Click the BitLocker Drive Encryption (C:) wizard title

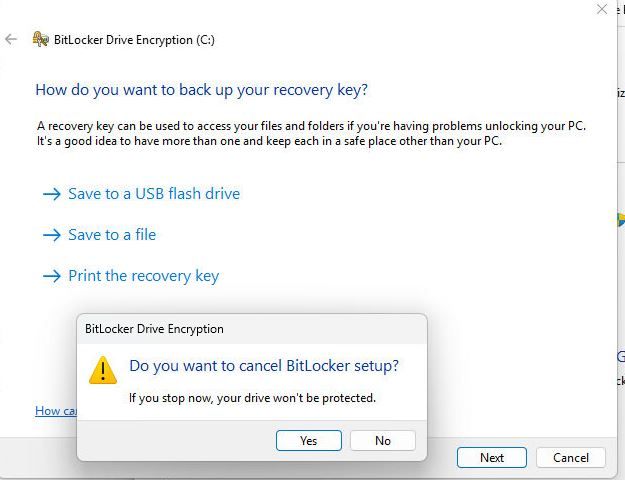134,40
